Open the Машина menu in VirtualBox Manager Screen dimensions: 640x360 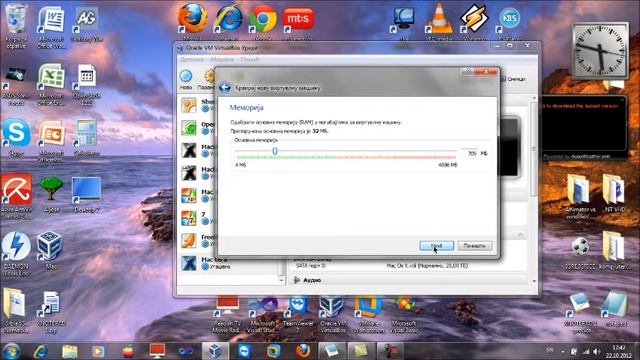pos(222,60)
